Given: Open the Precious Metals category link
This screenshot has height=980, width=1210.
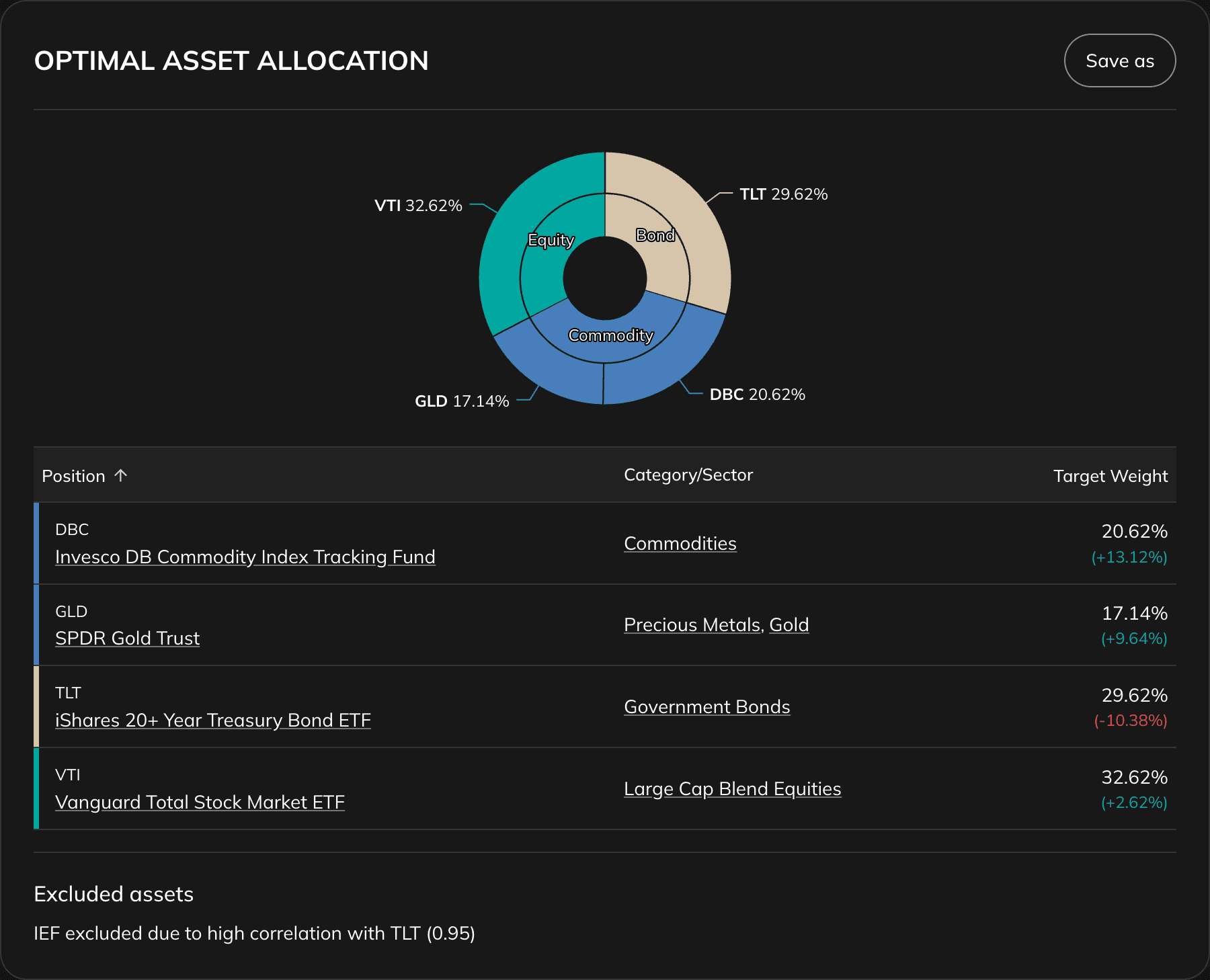Looking at the screenshot, I should tap(692, 624).
